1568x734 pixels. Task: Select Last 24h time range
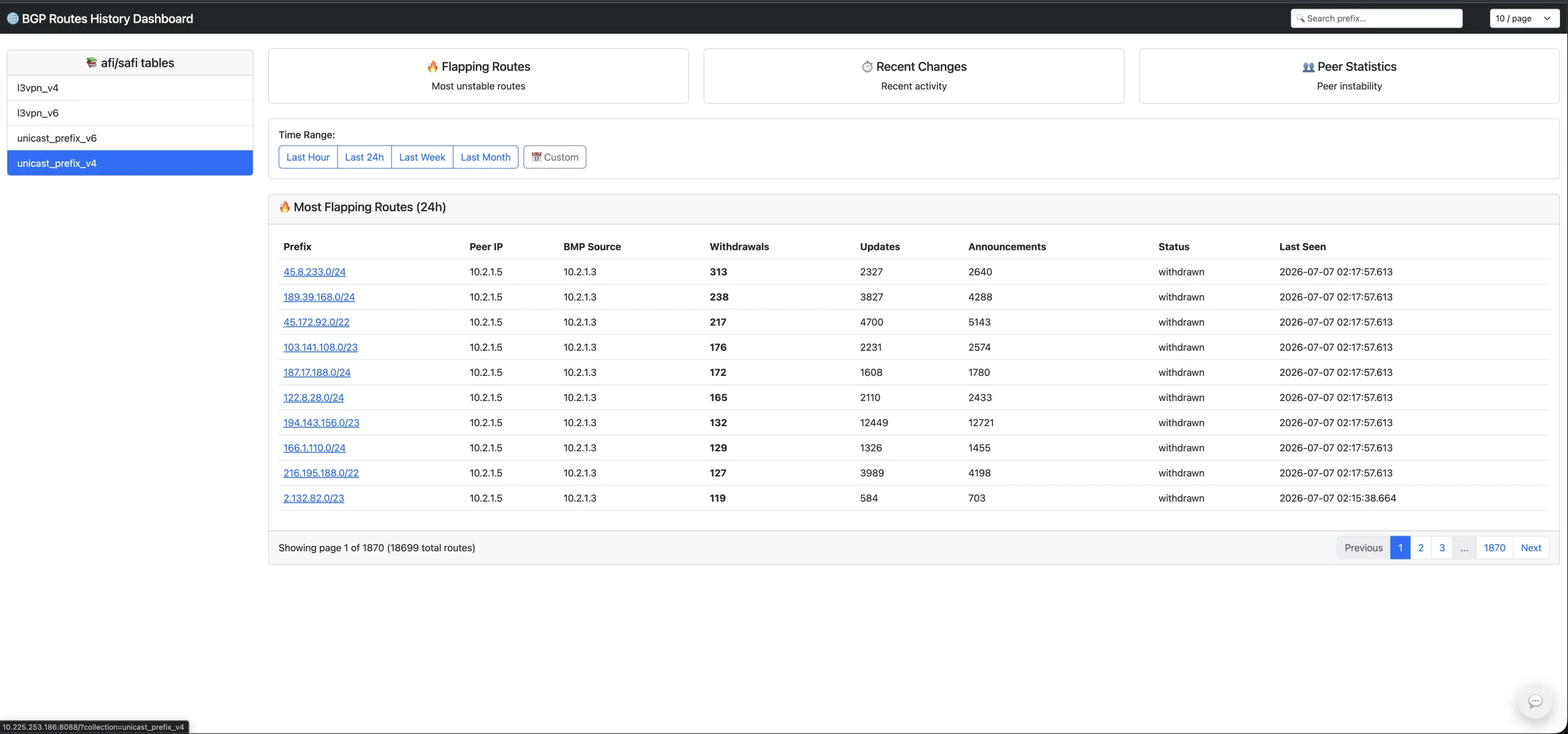tap(364, 157)
